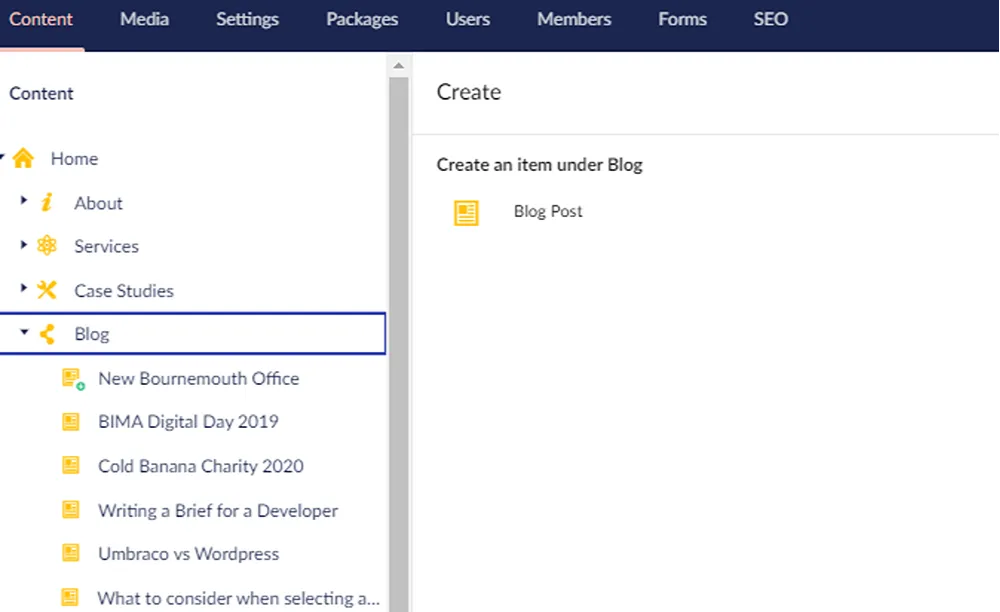Open the Content section tab
Viewport: 1000px width, 612px height.
(41, 19)
